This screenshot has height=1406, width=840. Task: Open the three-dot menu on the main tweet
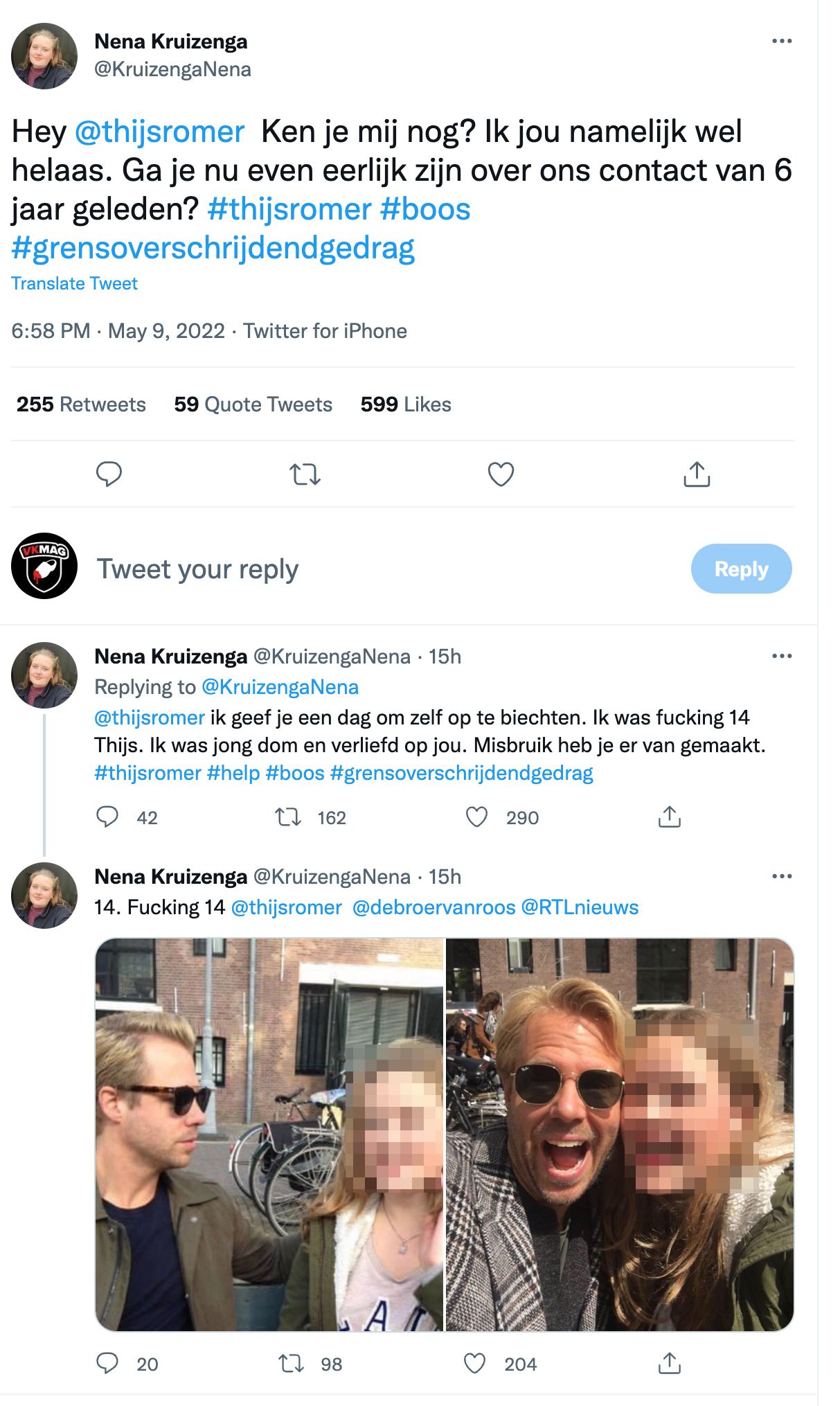point(782,42)
